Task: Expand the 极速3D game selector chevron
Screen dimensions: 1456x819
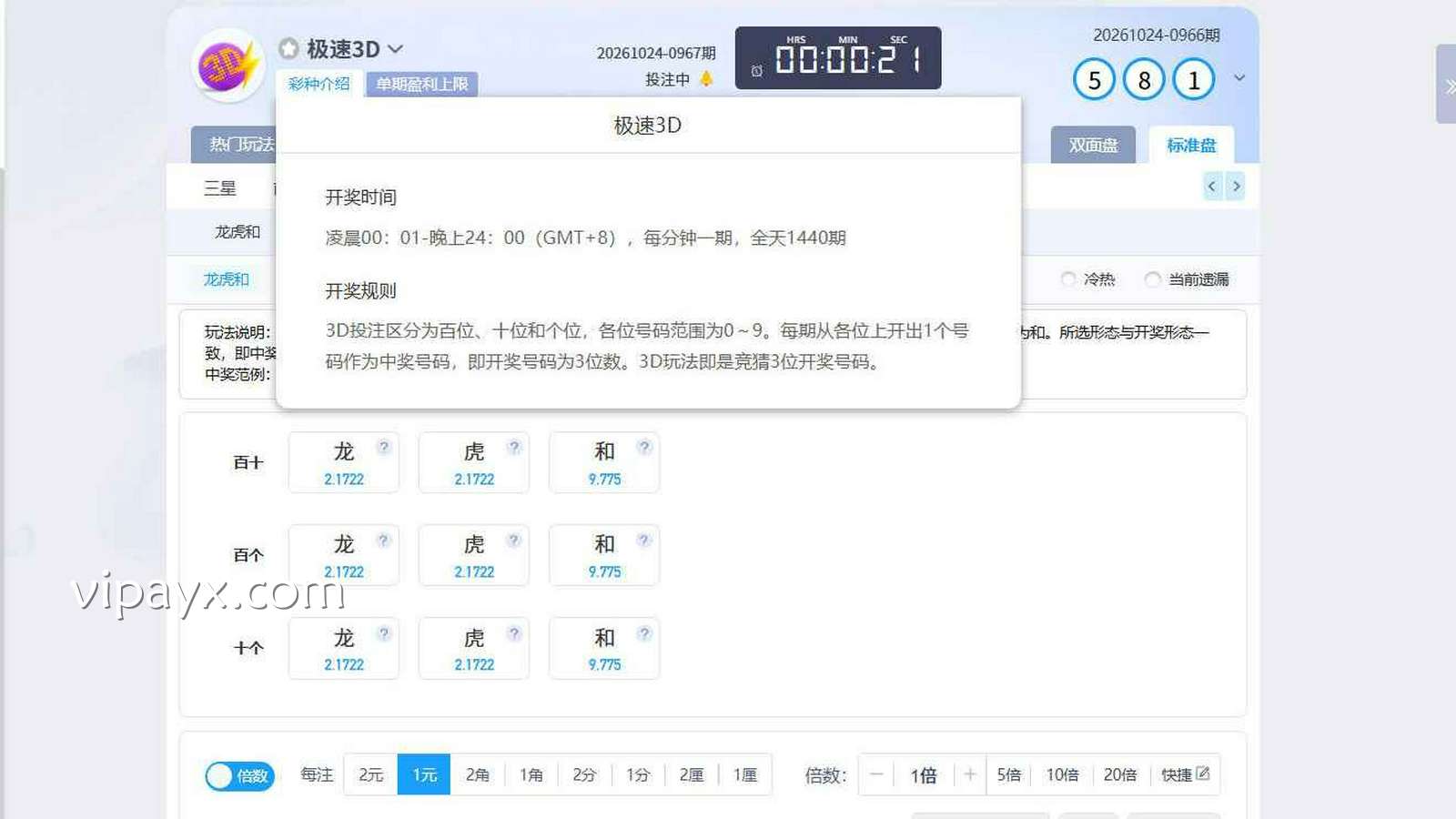Action: pos(395,48)
